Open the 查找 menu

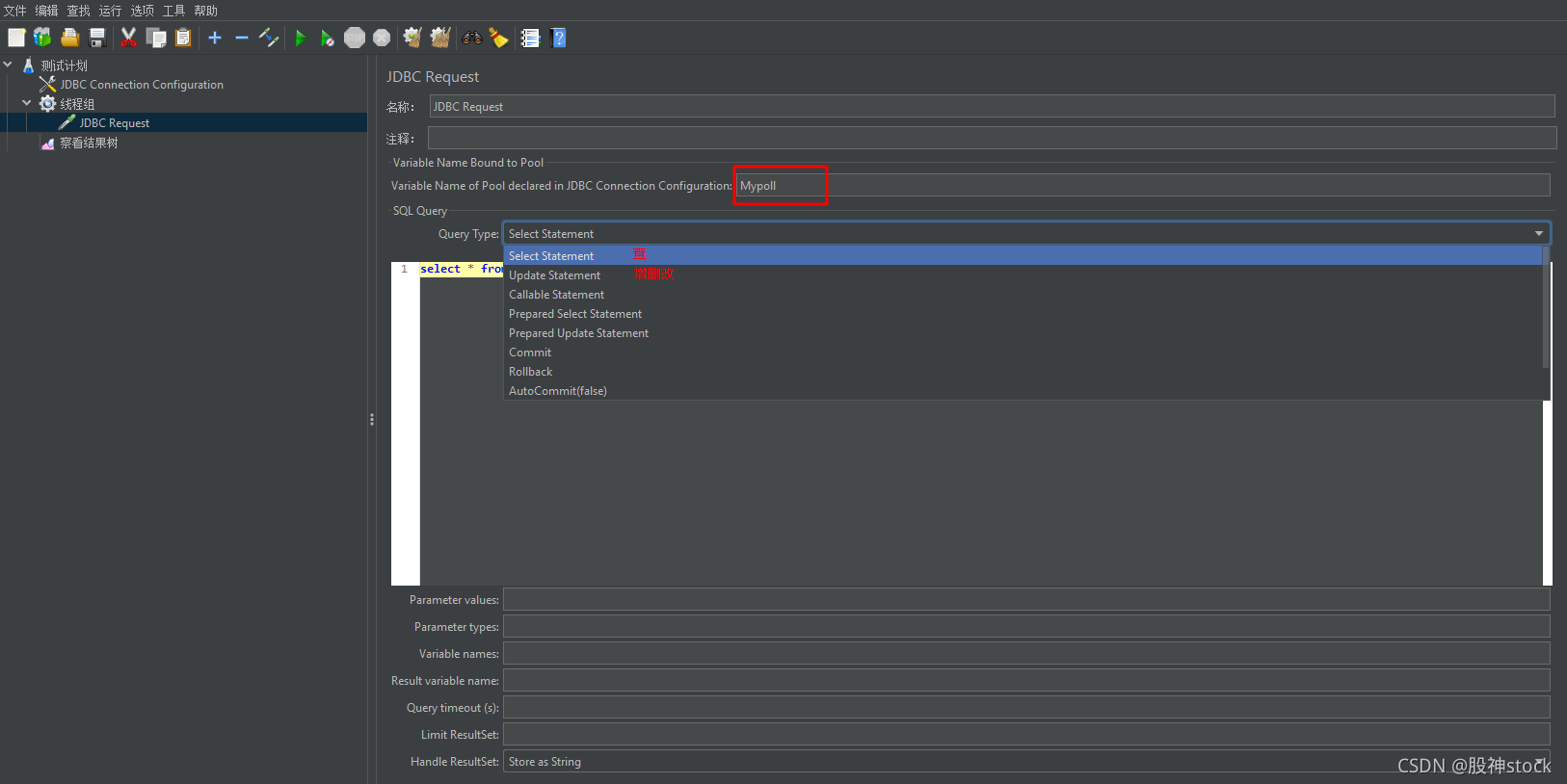pyautogui.click(x=79, y=11)
